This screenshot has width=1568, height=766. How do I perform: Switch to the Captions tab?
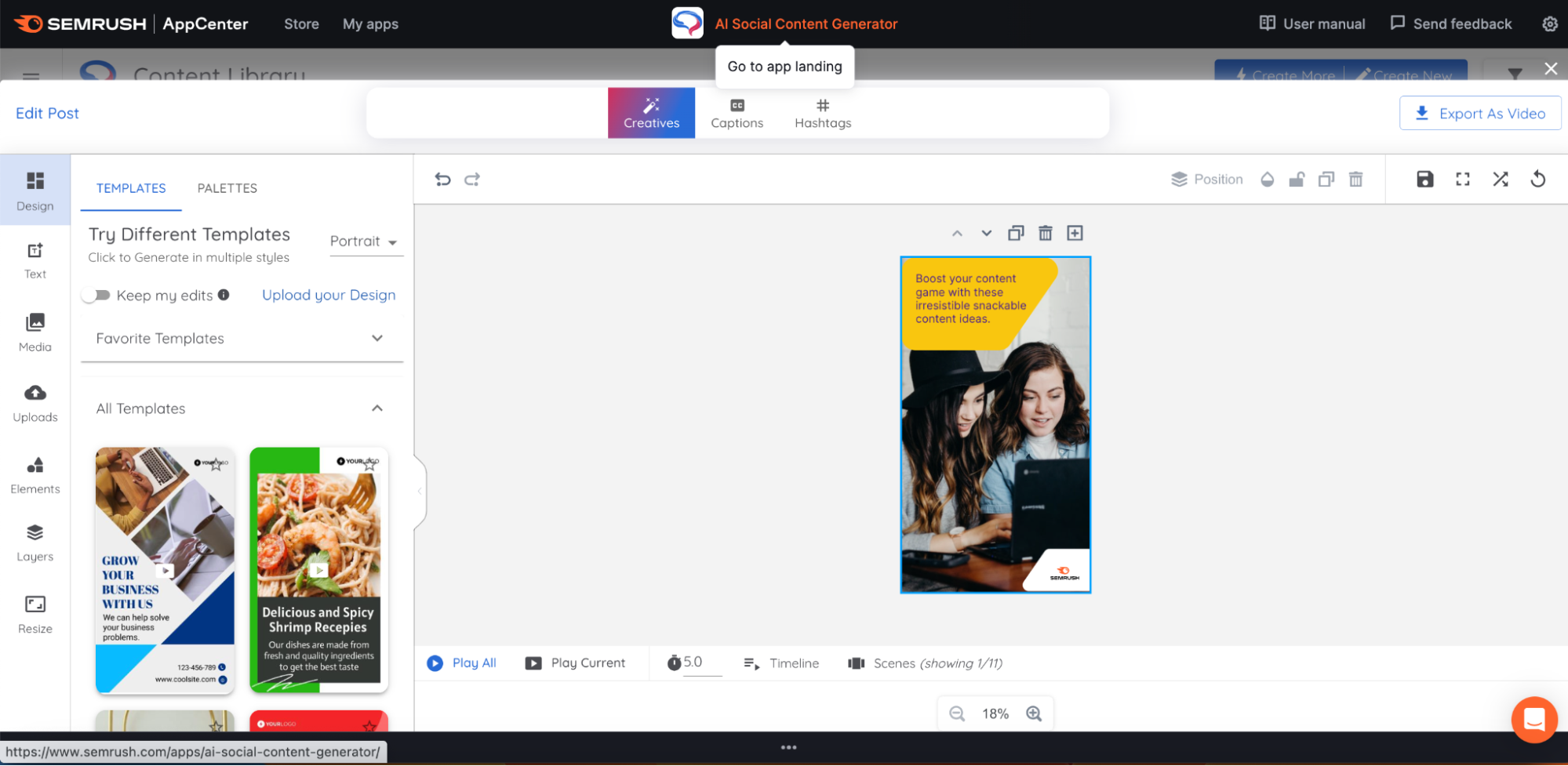737,112
